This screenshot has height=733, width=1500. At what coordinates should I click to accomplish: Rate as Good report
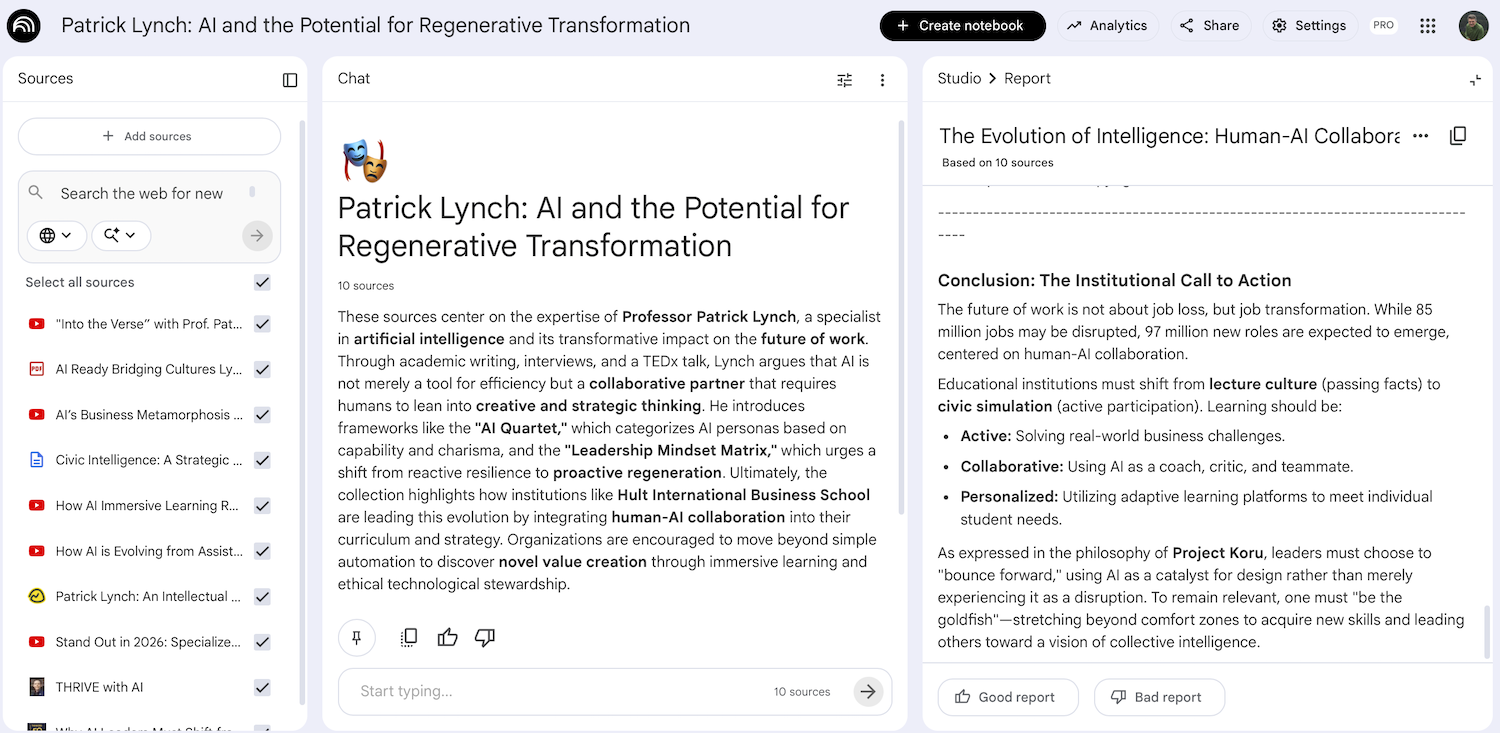[x=1008, y=697]
